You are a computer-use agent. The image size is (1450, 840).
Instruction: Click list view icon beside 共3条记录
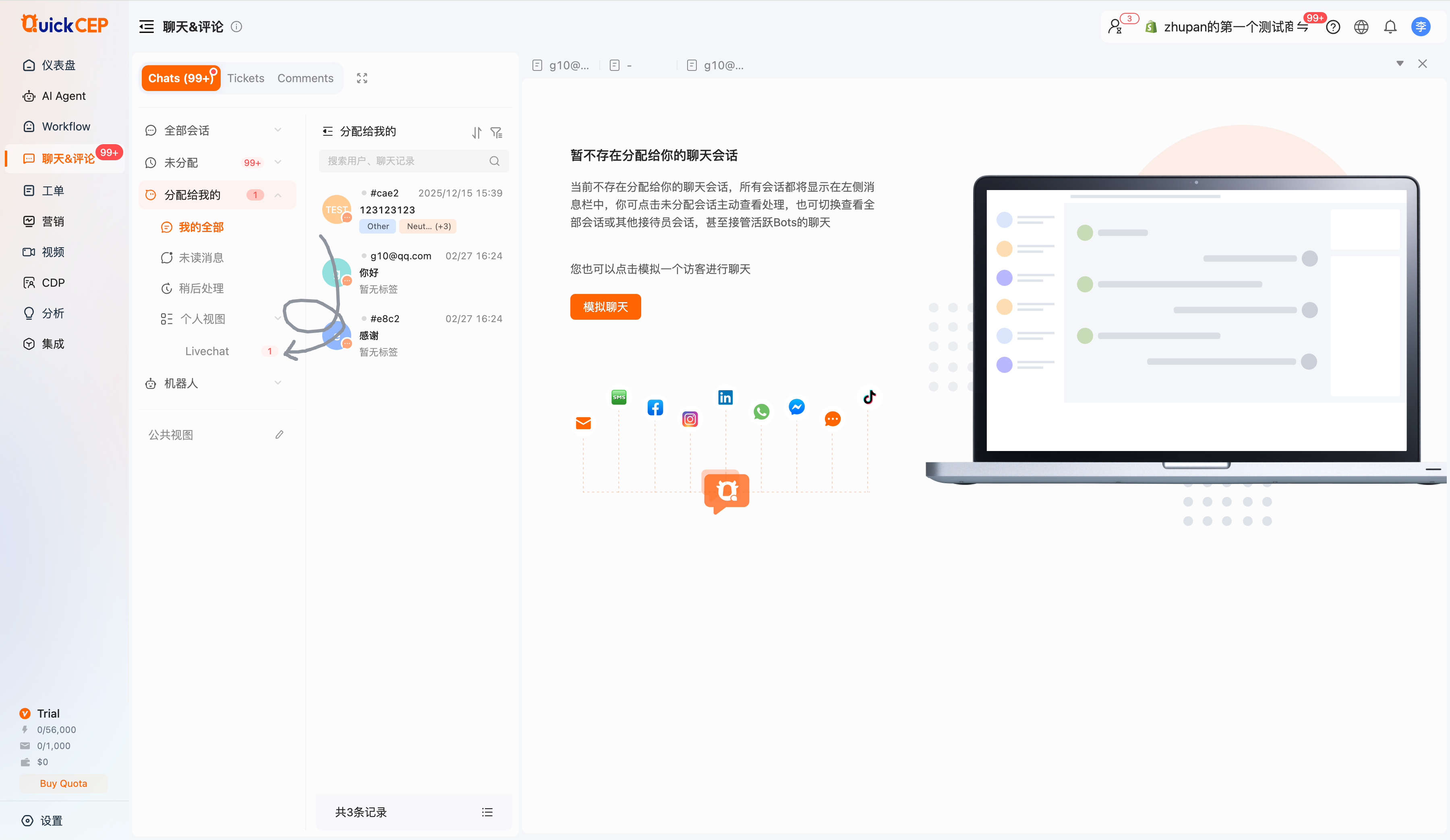487,812
